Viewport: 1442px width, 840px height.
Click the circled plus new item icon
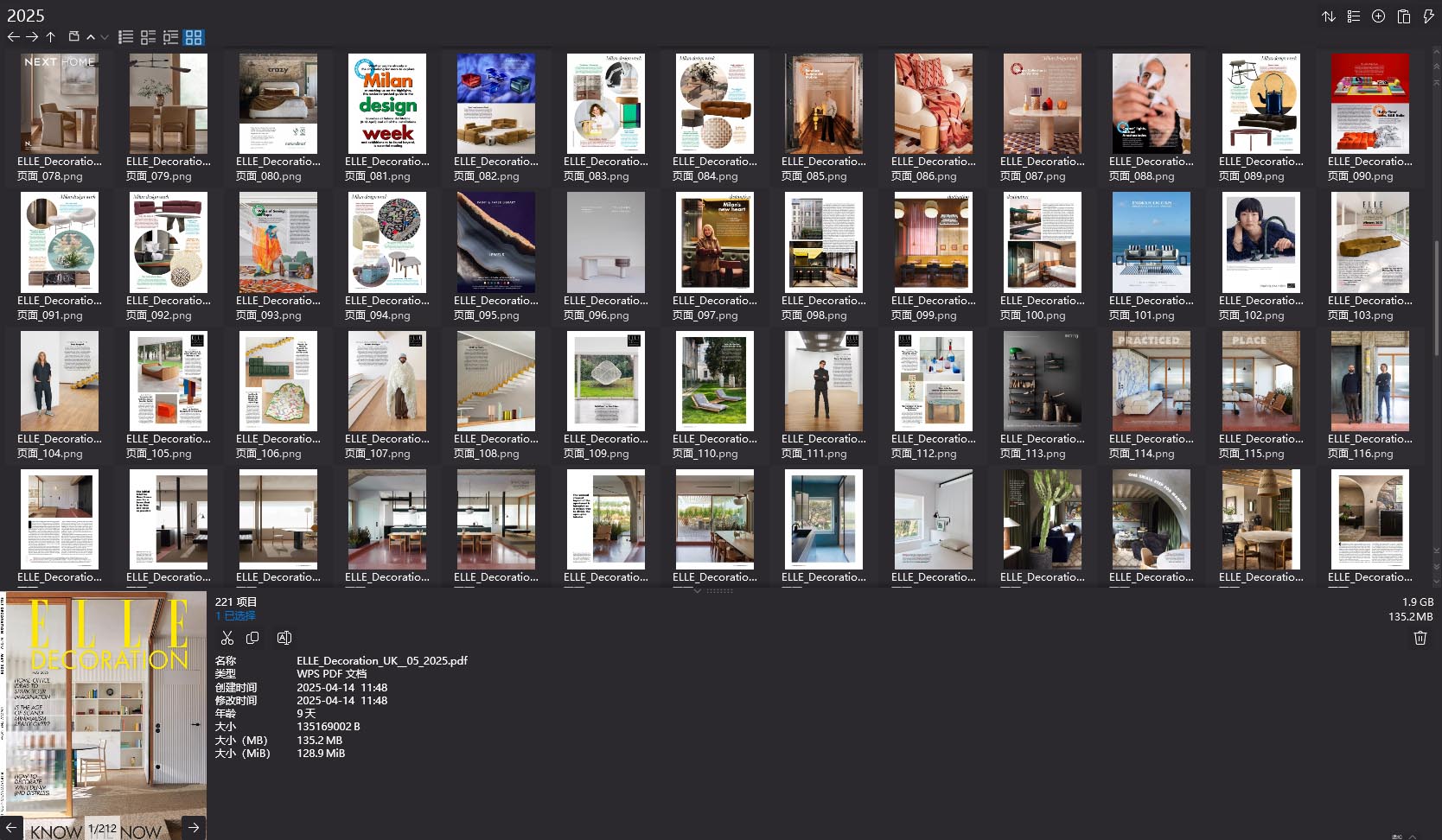point(1379,16)
